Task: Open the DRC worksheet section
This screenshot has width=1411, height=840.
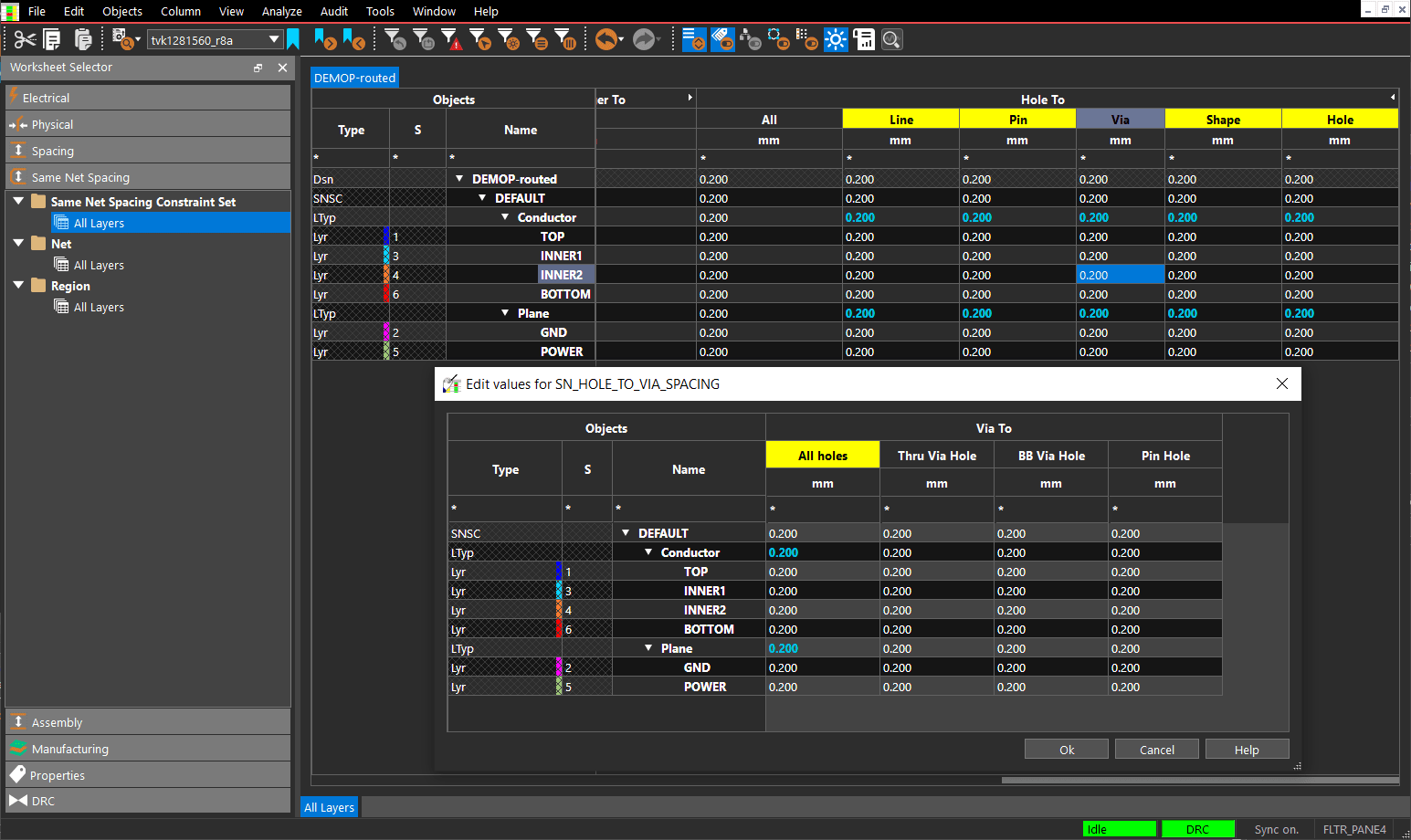Action: (148, 801)
